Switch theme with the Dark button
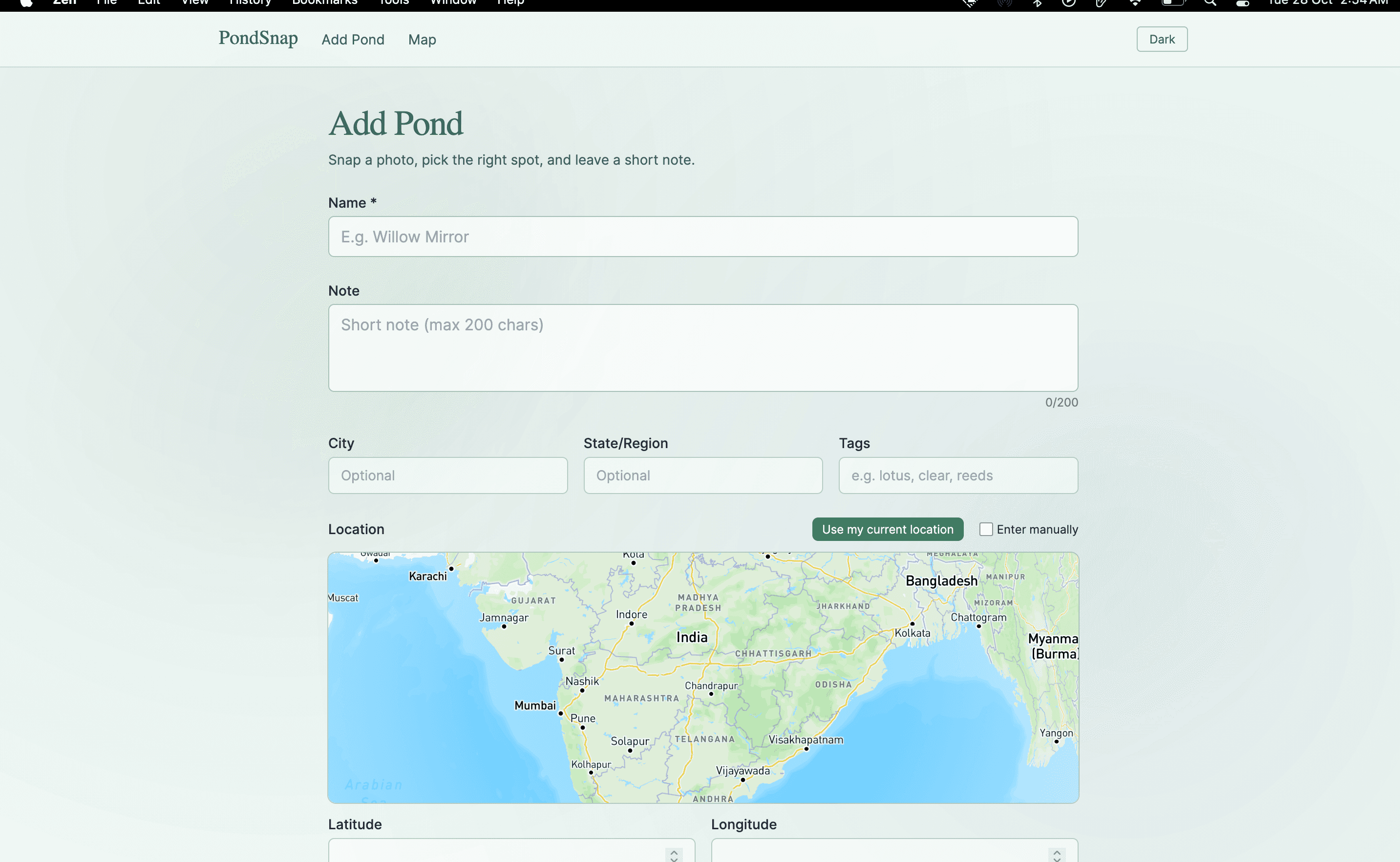Viewport: 1400px width, 862px height. (1161, 39)
